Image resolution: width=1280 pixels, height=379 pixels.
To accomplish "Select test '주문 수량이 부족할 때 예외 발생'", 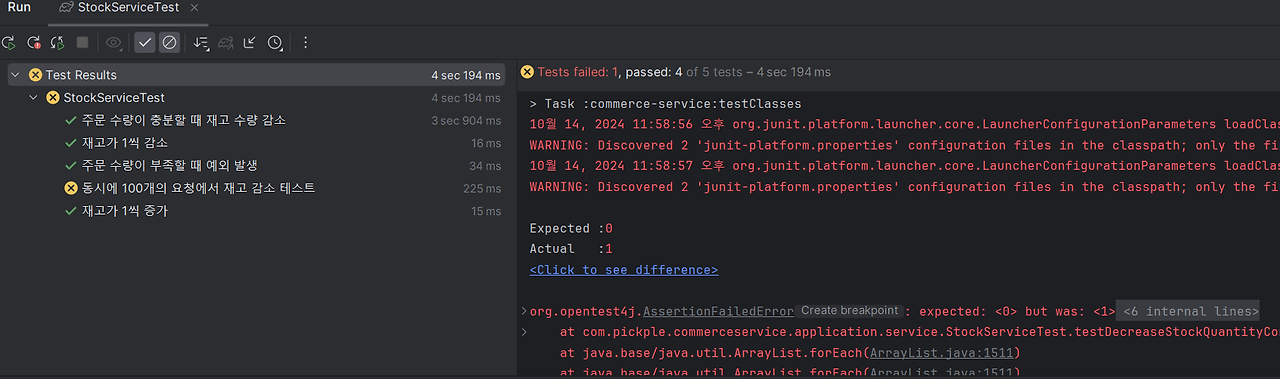I will click(x=170, y=166).
